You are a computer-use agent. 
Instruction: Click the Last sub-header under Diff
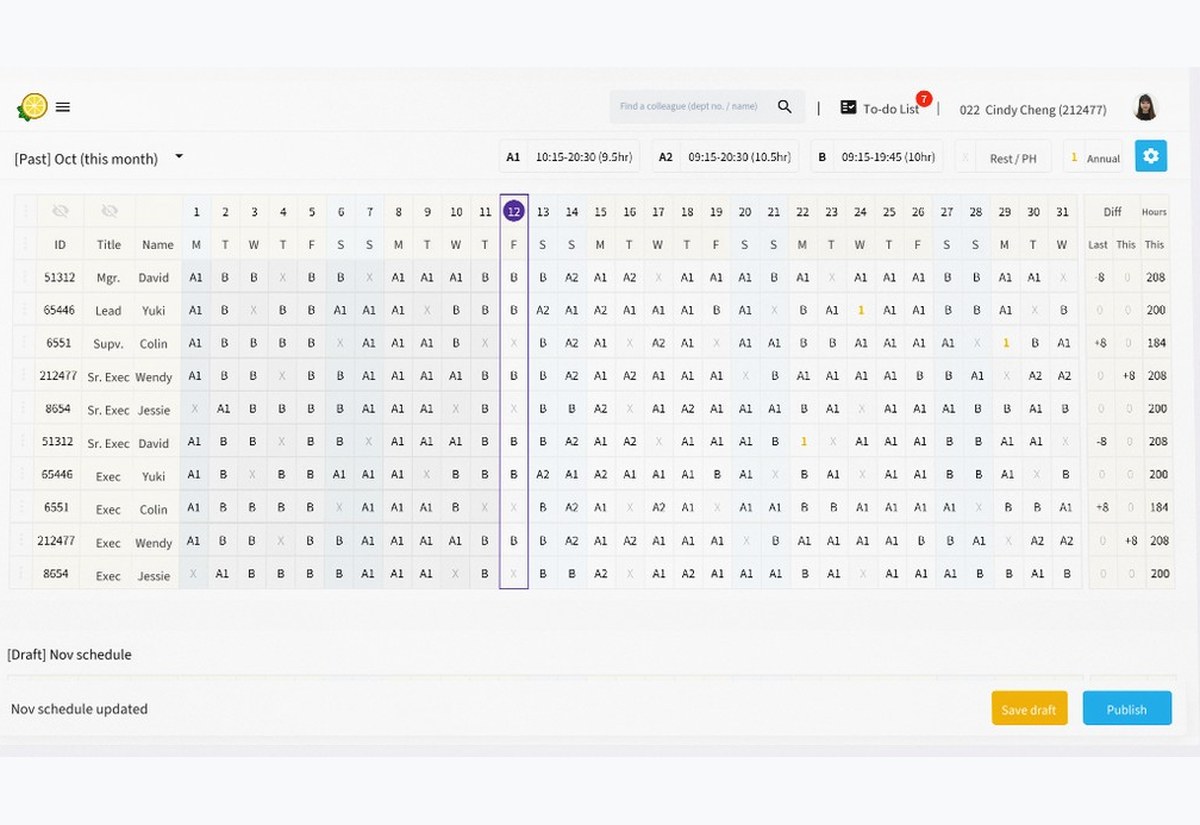click(x=1098, y=244)
